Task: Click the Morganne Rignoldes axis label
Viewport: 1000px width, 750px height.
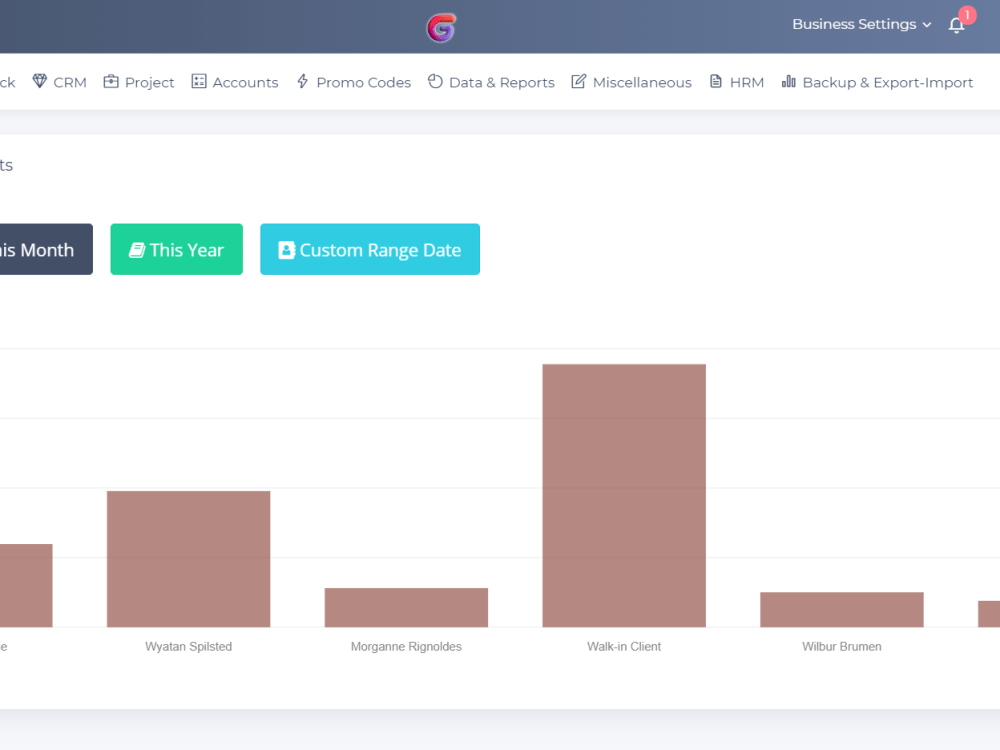Action: (x=406, y=647)
